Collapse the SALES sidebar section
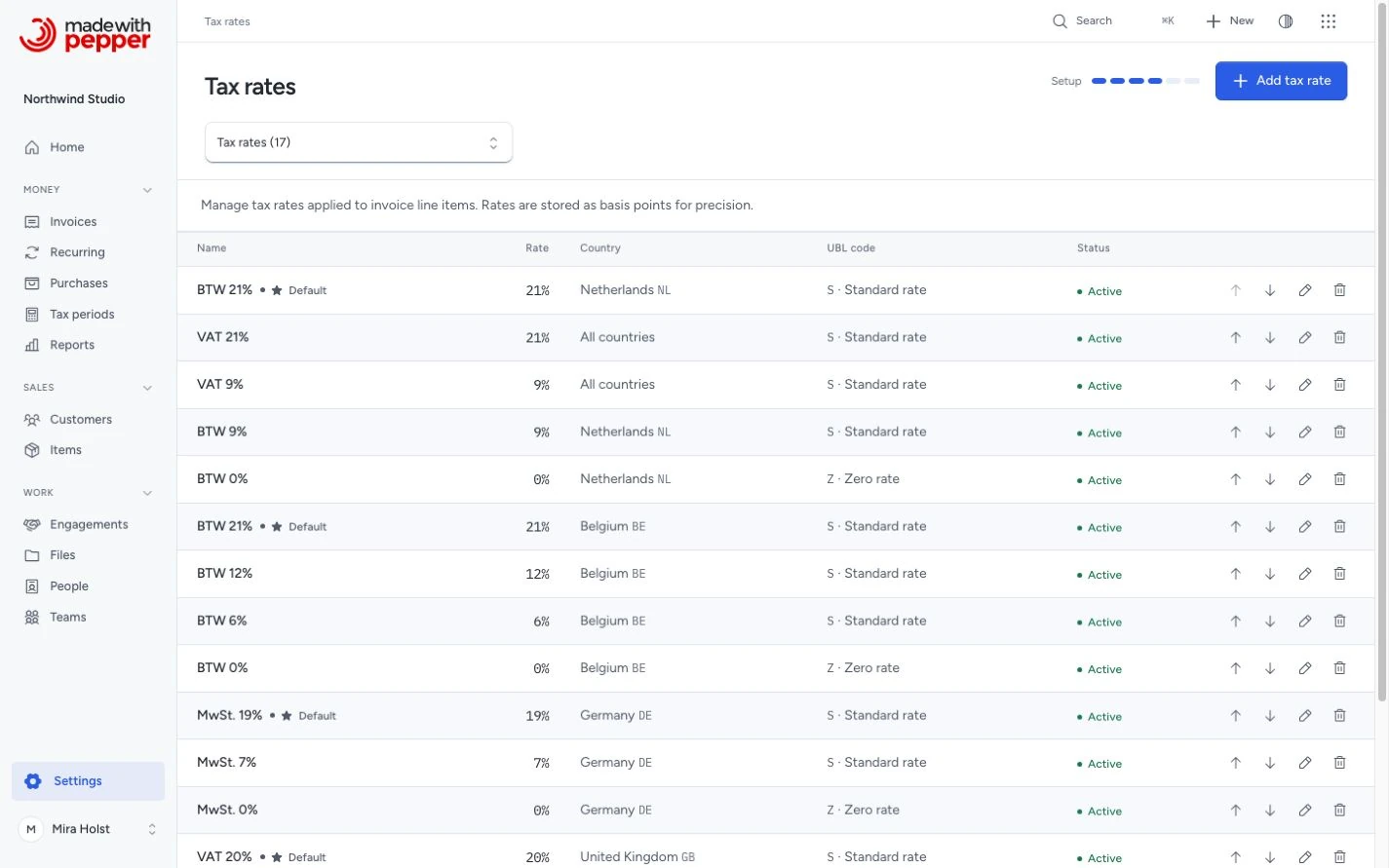This screenshot has width=1389, height=868. coord(147,388)
